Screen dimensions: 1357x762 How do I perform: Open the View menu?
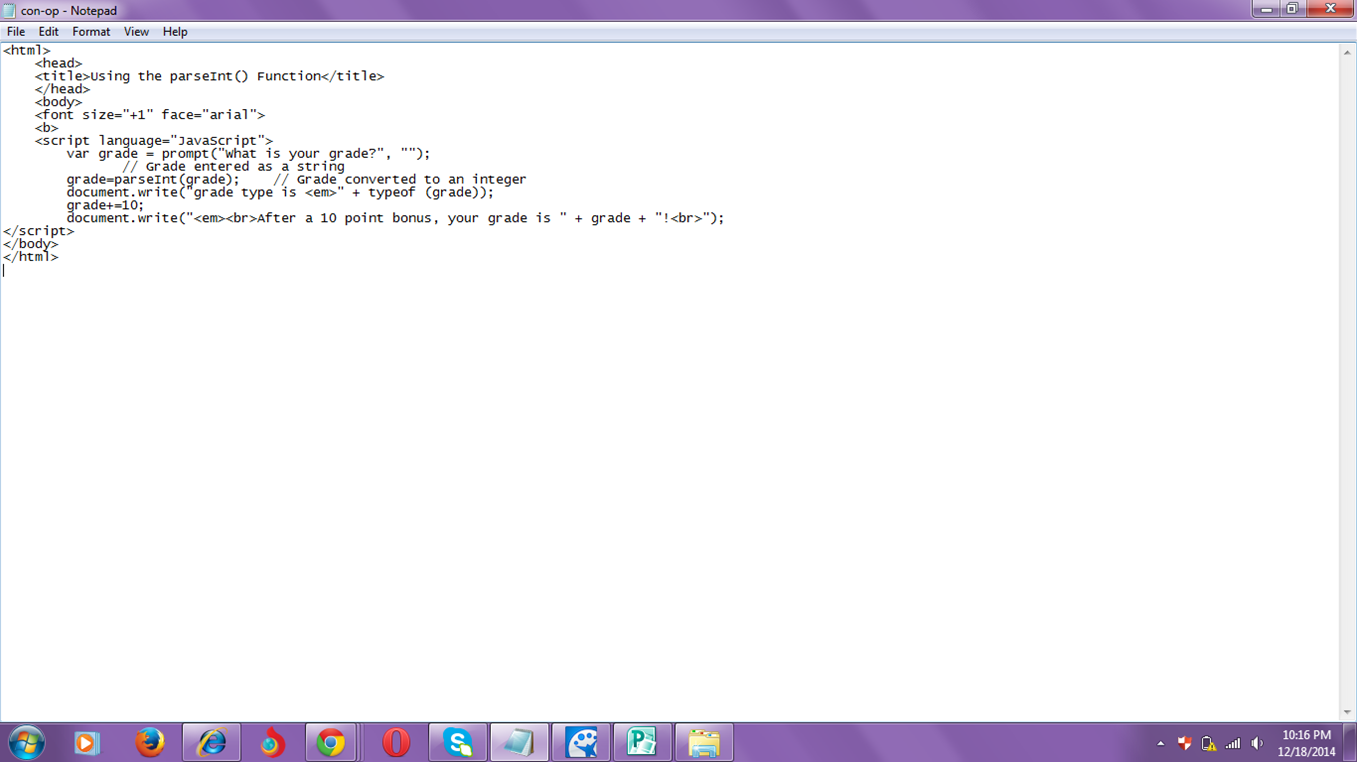click(136, 32)
